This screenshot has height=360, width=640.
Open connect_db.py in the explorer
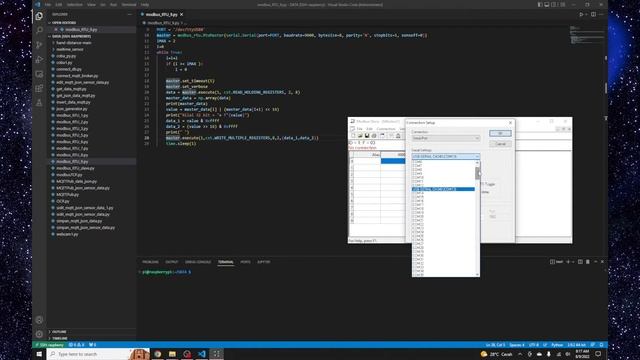[x=69, y=69]
